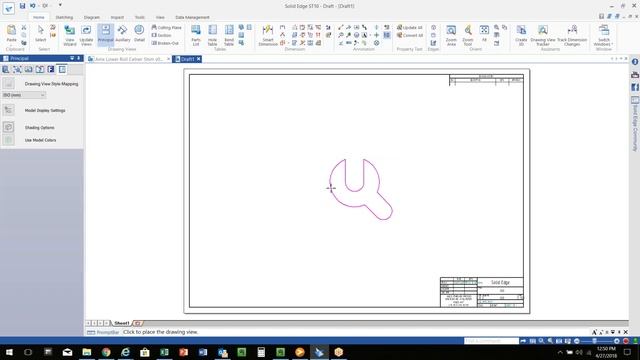Screen dimensions: 640x360
Task: Undo the last action
Action: 33,6
